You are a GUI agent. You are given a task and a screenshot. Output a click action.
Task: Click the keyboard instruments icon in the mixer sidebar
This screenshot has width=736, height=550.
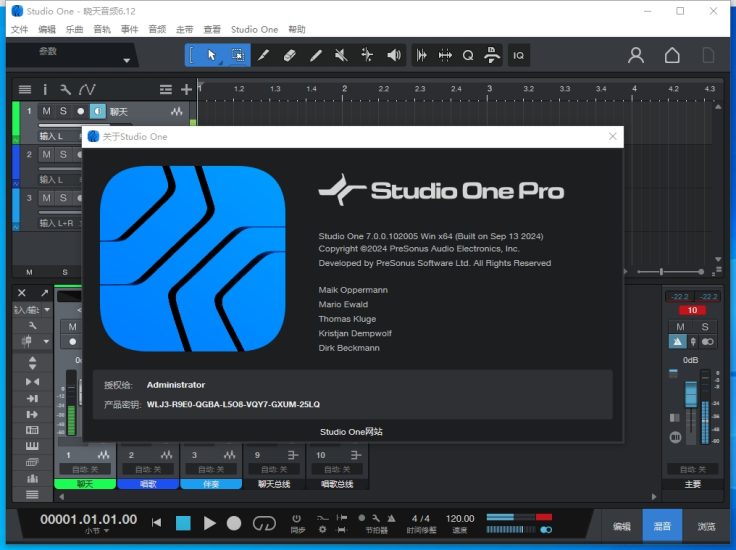tap(32, 446)
